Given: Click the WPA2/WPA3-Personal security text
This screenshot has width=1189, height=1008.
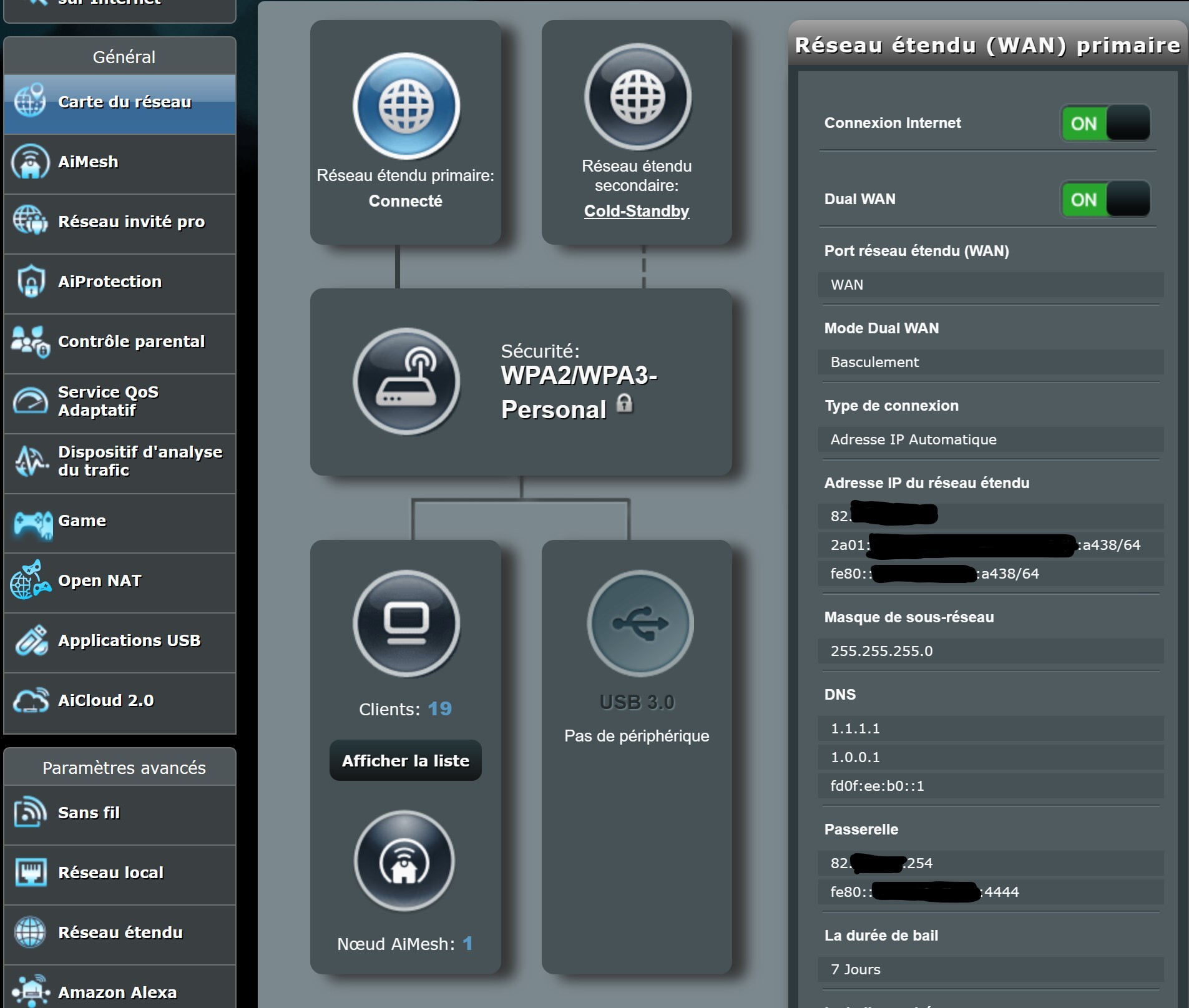Looking at the screenshot, I should pyautogui.click(x=579, y=393).
